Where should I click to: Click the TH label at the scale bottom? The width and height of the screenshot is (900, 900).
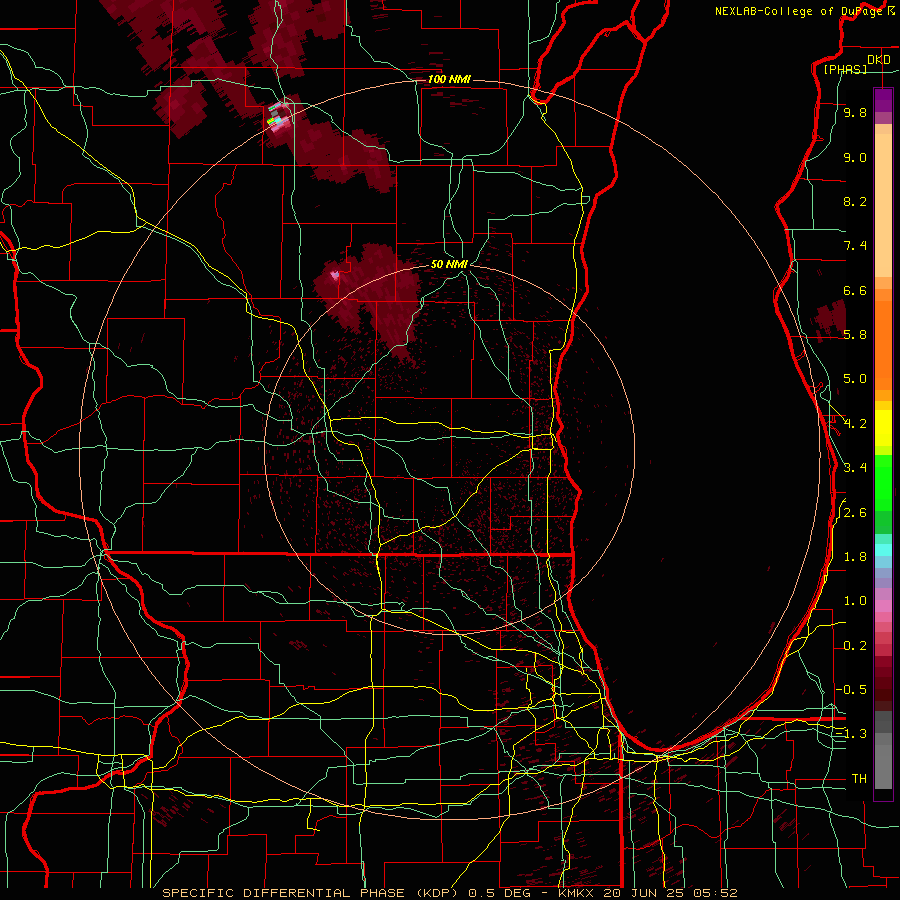[x=859, y=779]
